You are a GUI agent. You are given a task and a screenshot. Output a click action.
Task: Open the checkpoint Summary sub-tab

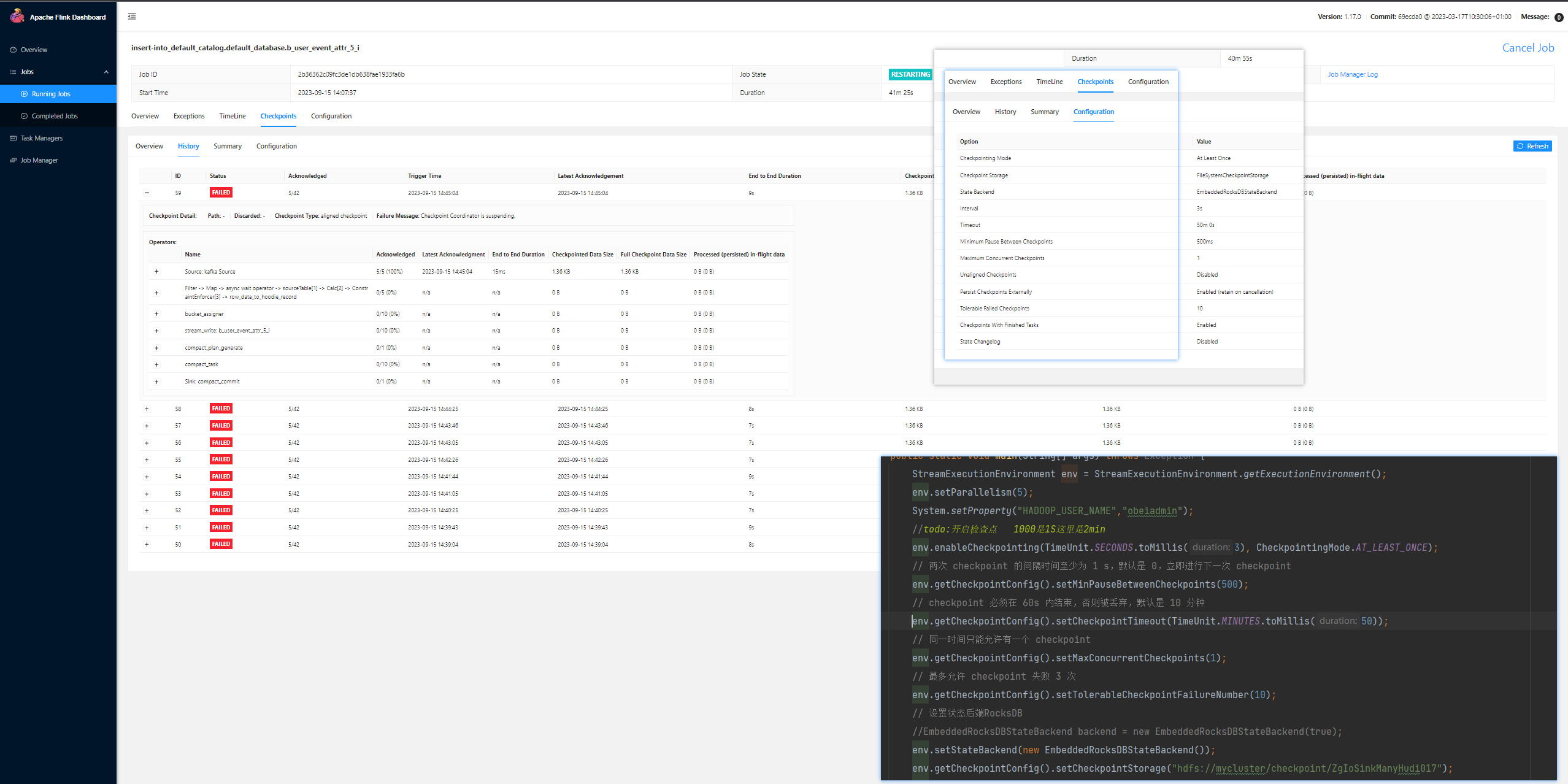point(228,146)
